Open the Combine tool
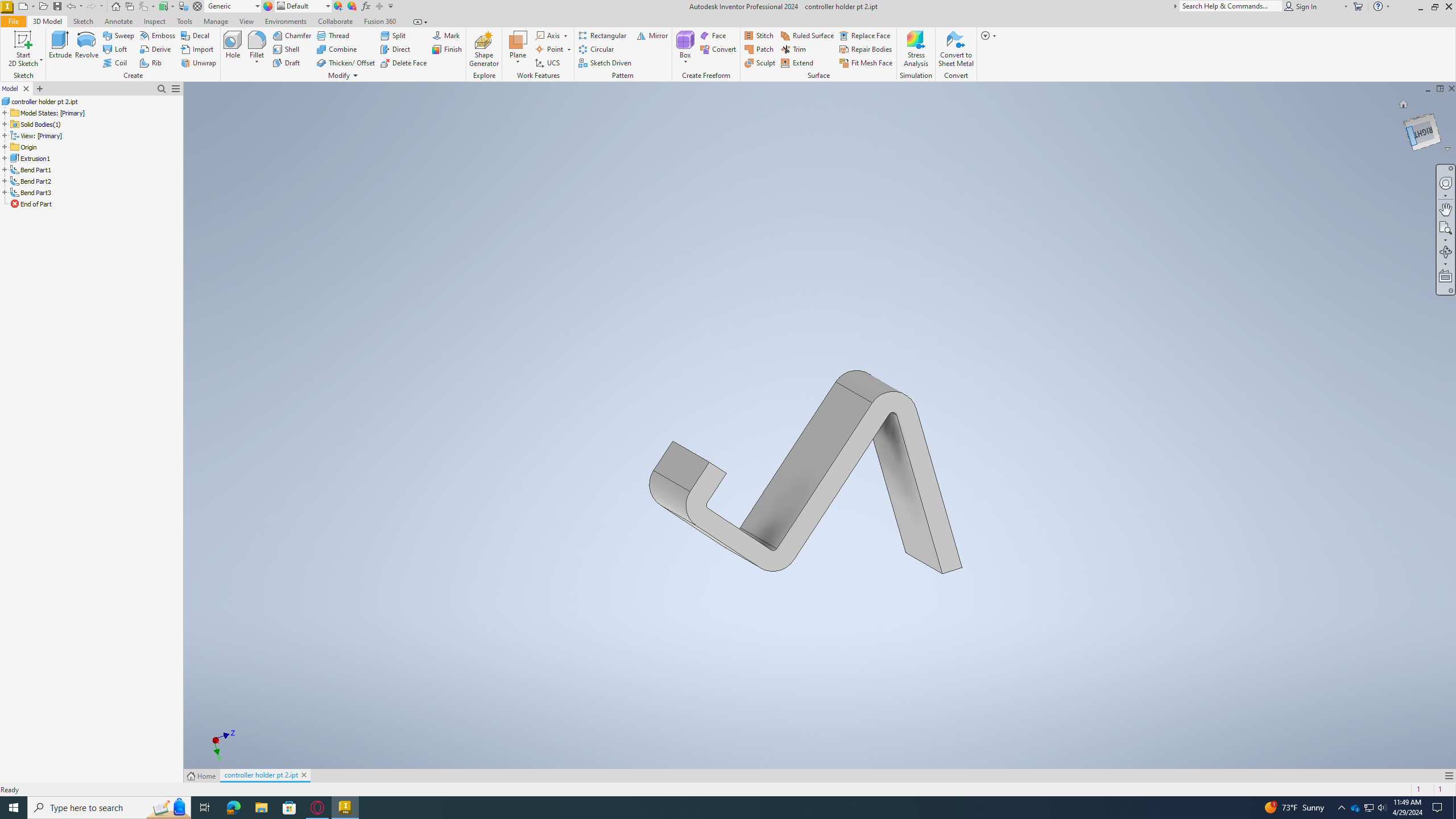Image resolution: width=1456 pixels, height=819 pixels. click(x=337, y=49)
